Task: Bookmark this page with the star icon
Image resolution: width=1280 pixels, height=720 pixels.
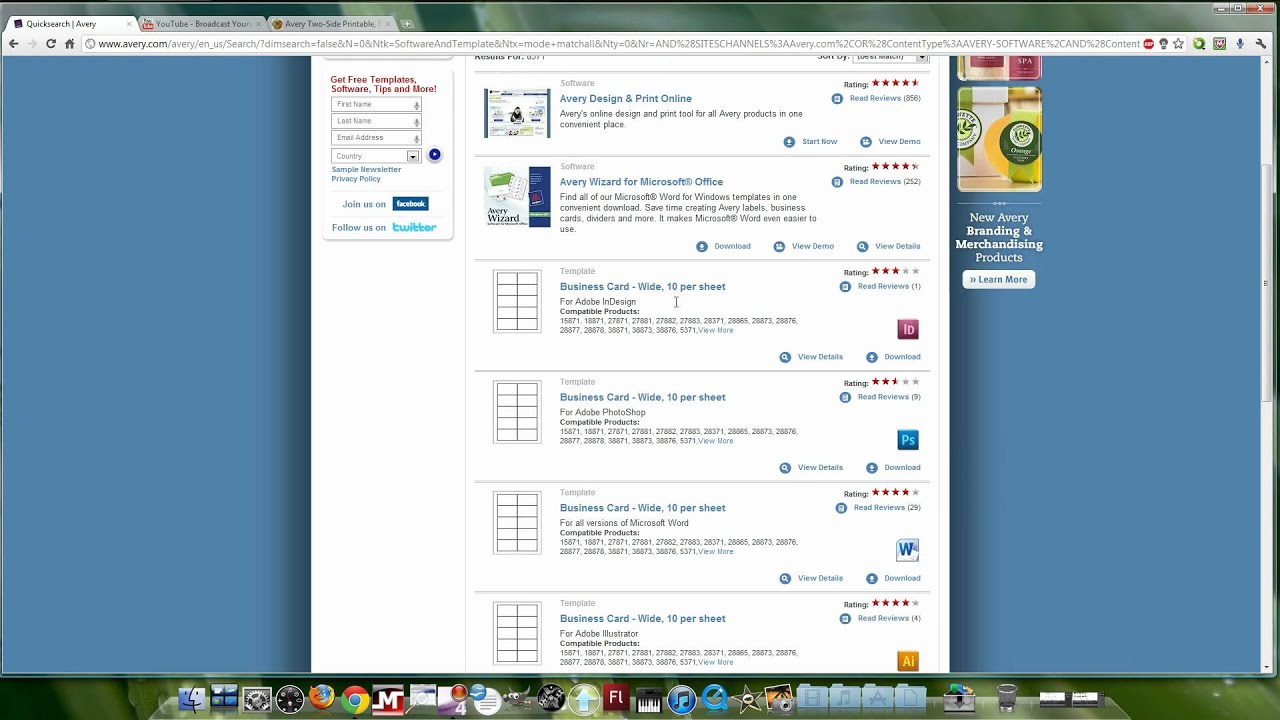Action: (x=1179, y=44)
